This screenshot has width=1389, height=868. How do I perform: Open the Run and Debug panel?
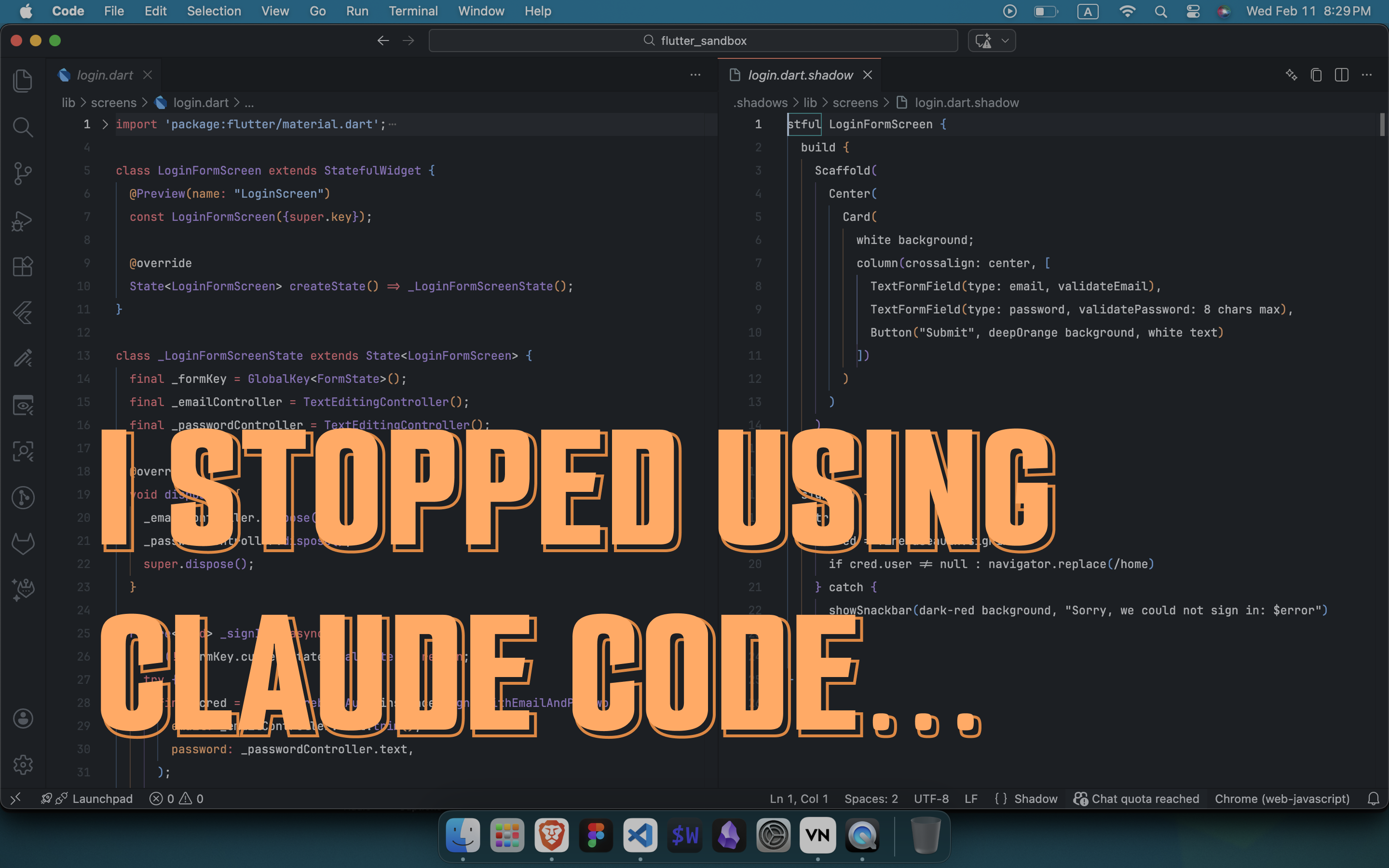23,221
